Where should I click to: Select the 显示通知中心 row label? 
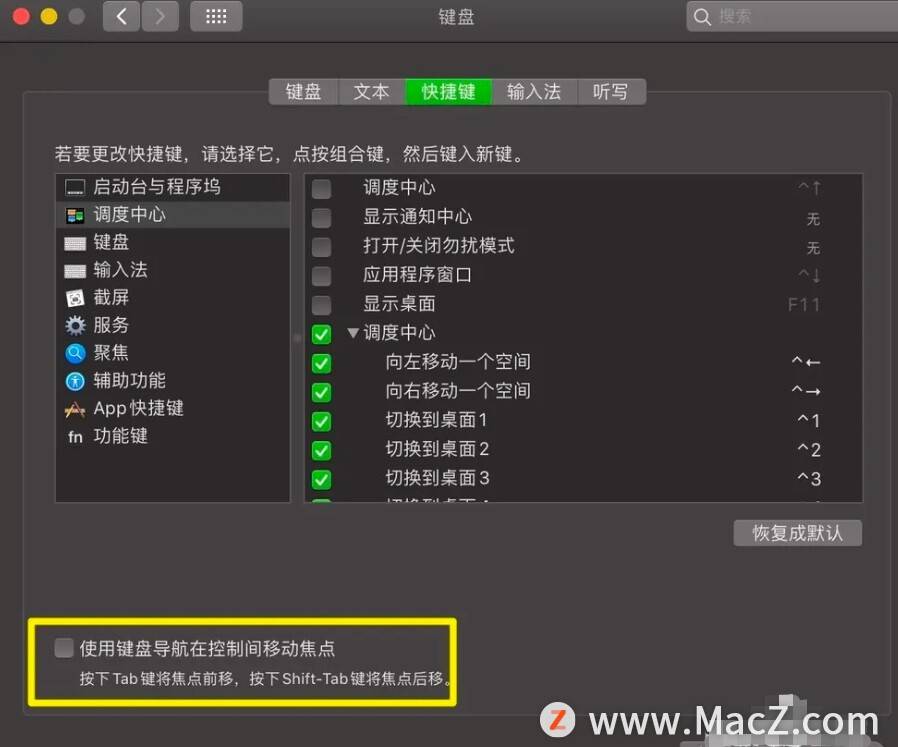click(x=418, y=217)
